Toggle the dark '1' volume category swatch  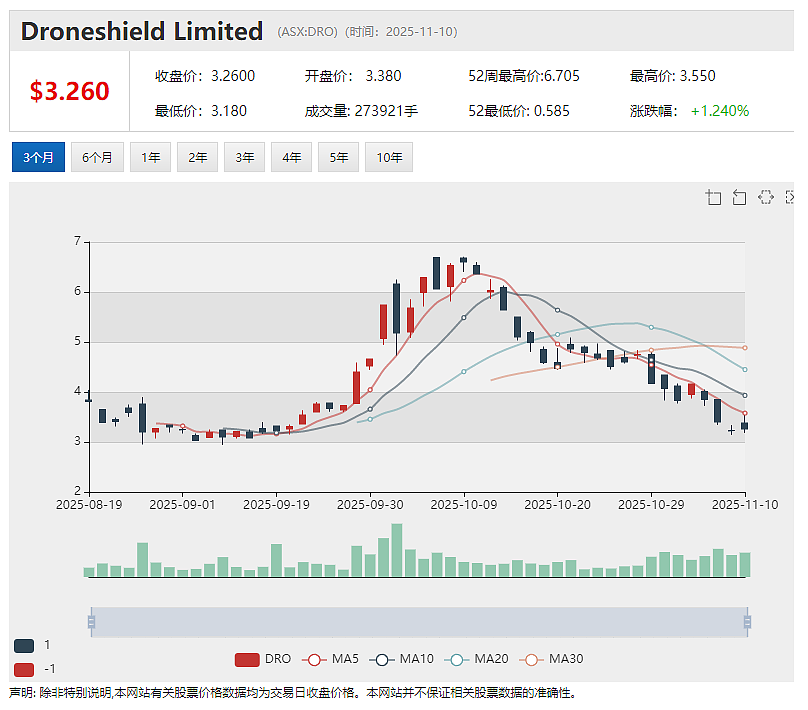coord(24,646)
